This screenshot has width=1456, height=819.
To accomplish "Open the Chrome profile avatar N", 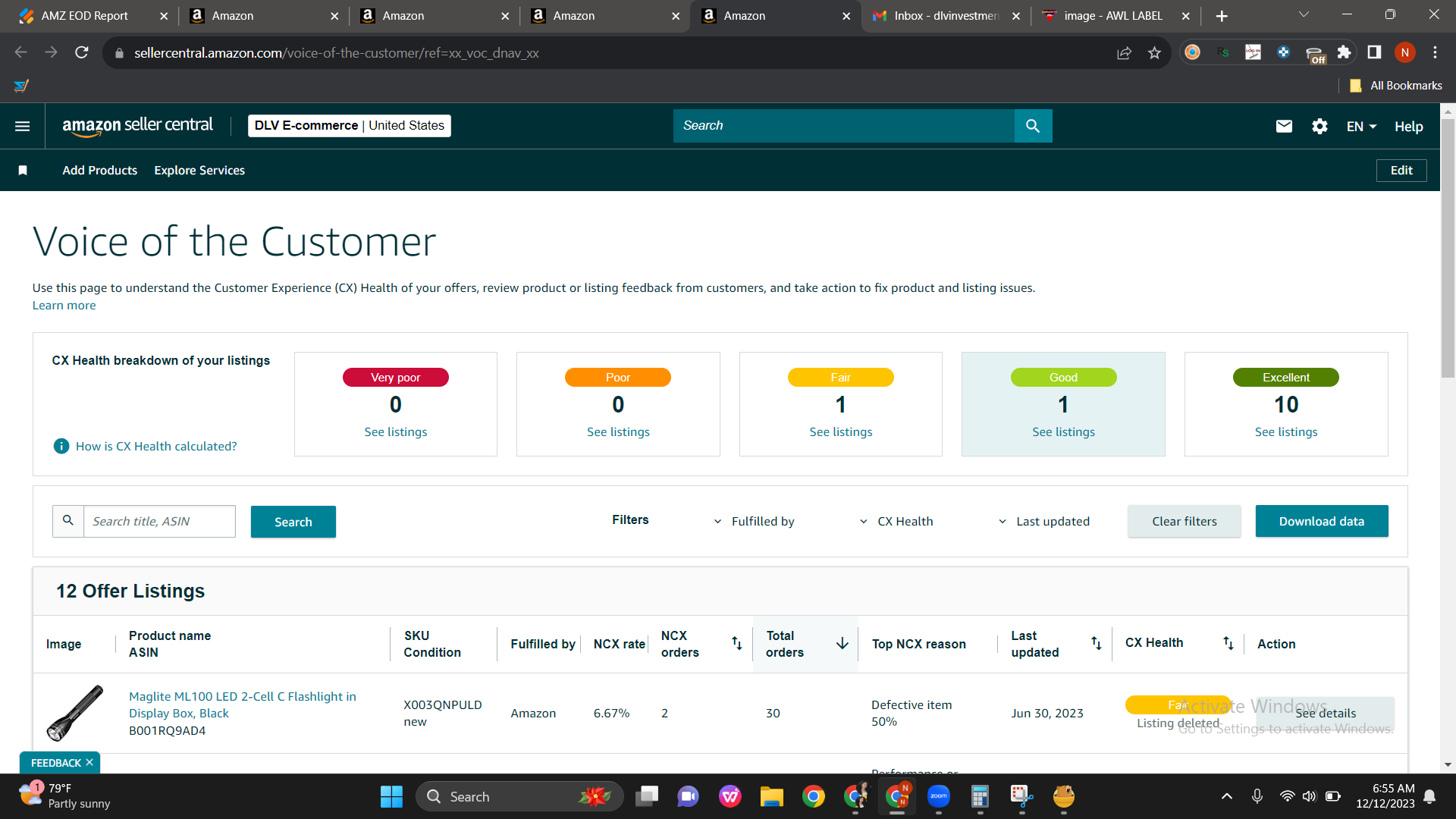I will tap(1405, 52).
